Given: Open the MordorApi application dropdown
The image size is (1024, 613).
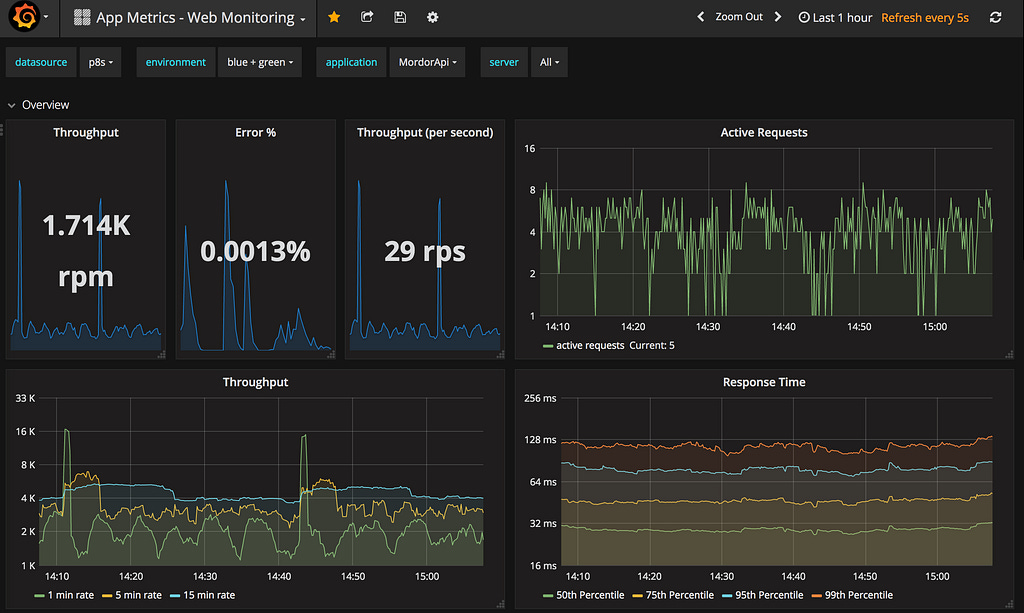Looking at the screenshot, I should 427,62.
